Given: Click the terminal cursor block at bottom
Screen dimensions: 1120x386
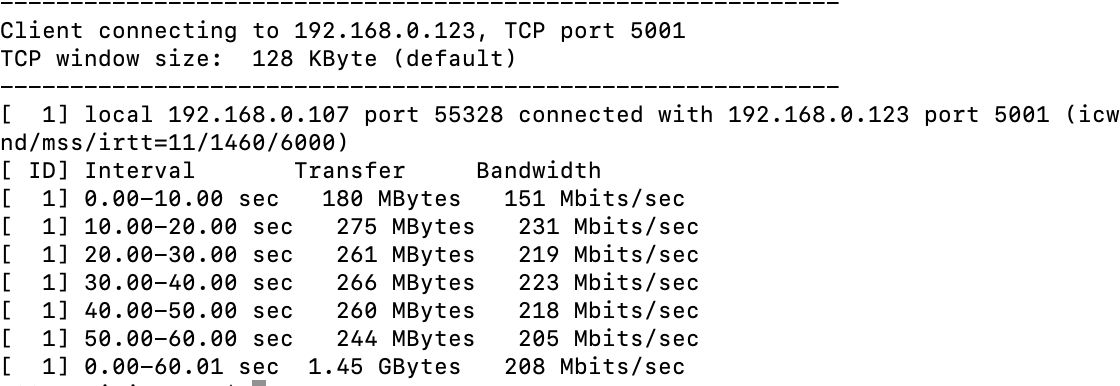Looking at the screenshot, I should coord(259,383).
